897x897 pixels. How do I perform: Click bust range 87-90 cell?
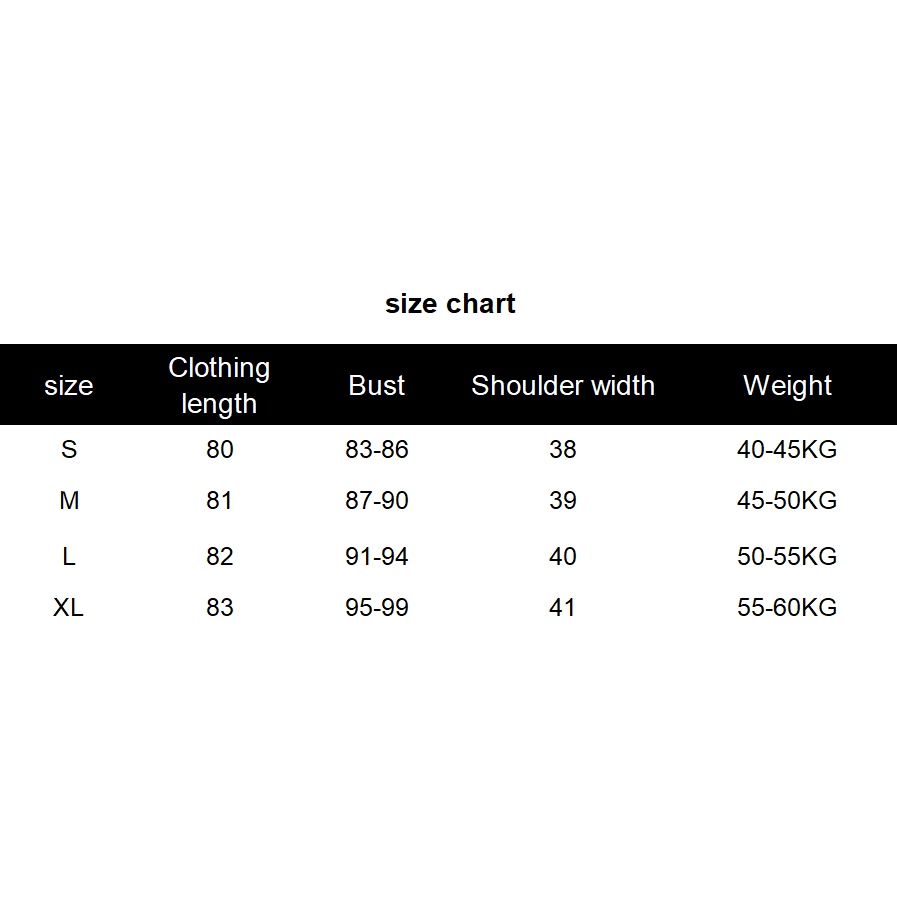pyautogui.click(x=377, y=501)
